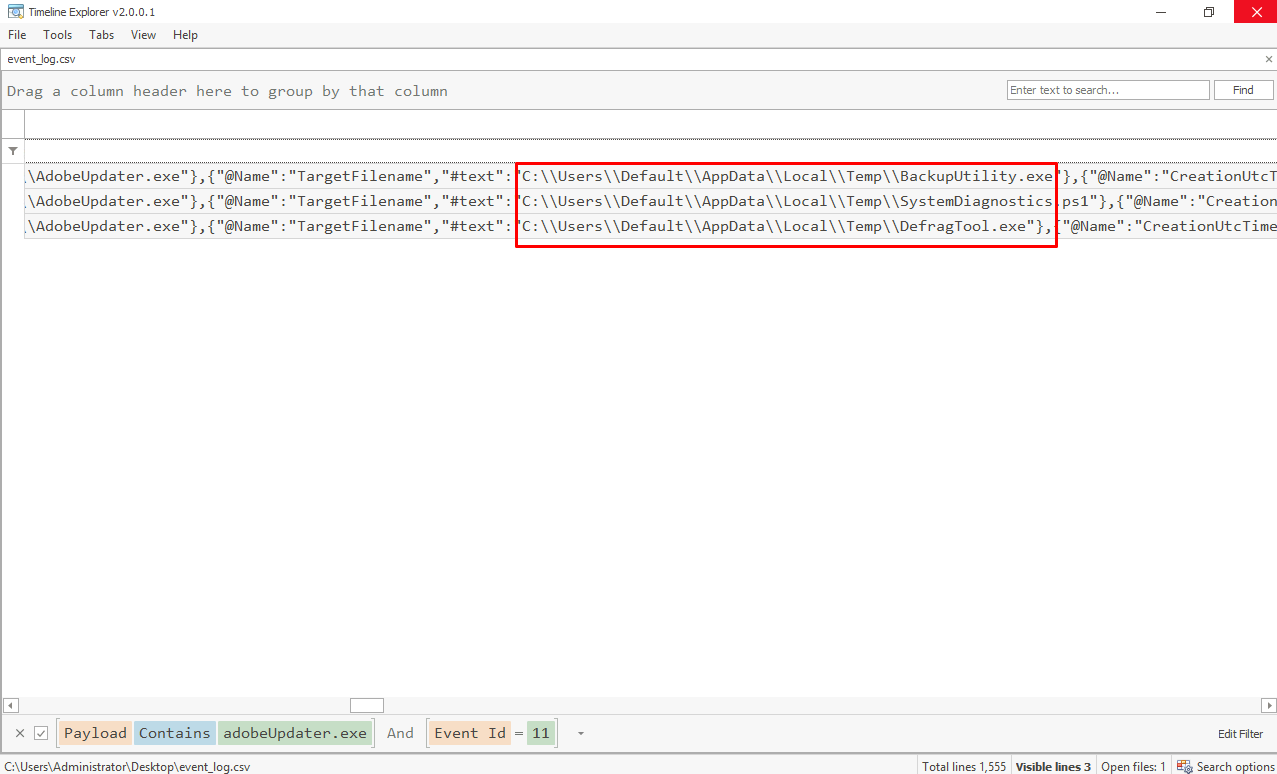Image resolution: width=1277 pixels, height=774 pixels.
Task: Close the event_log.csv tab
Action: (x=1269, y=59)
